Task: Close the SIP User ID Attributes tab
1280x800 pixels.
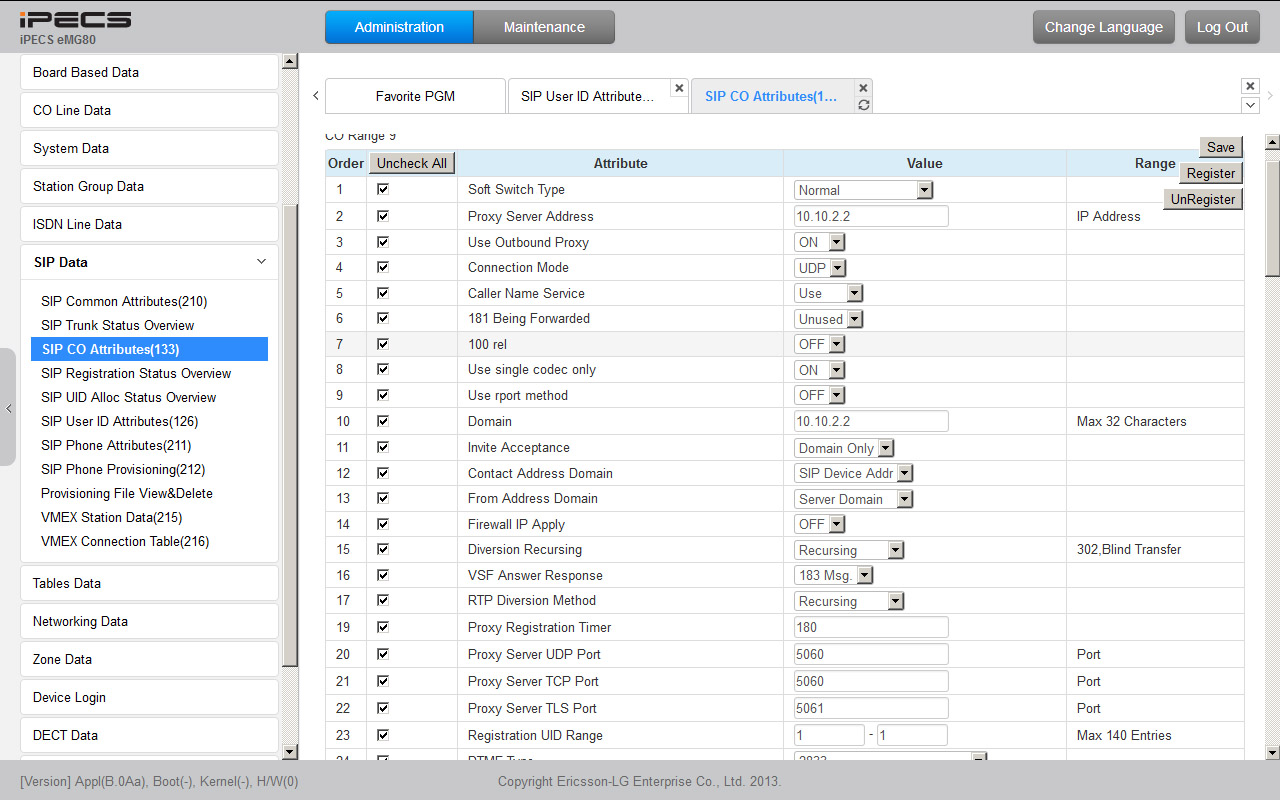Action: [679, 88]
